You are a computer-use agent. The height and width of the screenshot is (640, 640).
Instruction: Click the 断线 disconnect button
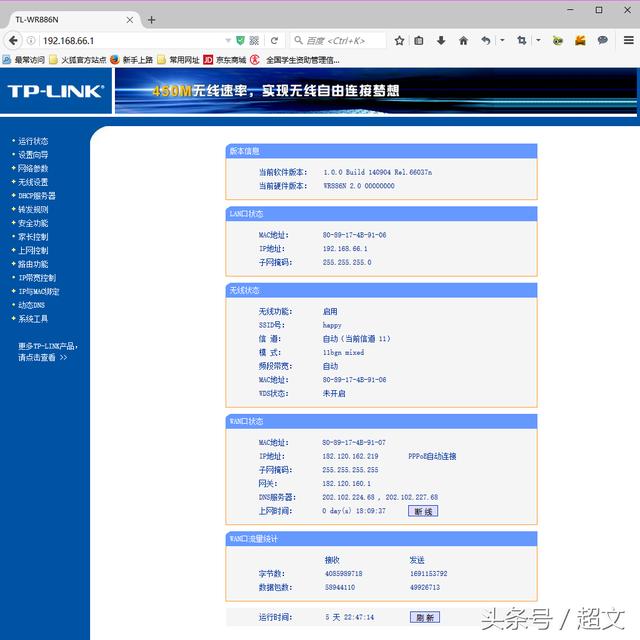[423, 511]
